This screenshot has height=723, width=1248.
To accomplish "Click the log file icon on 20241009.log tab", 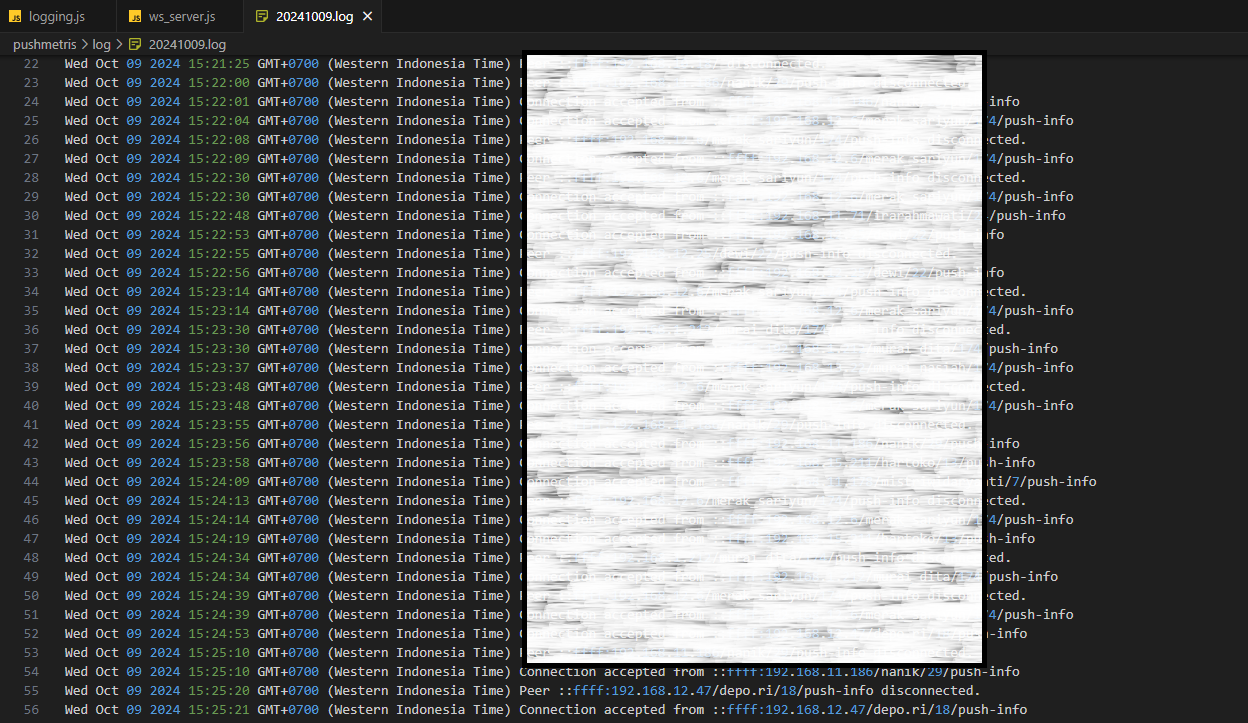I will (x=262, y=17).
